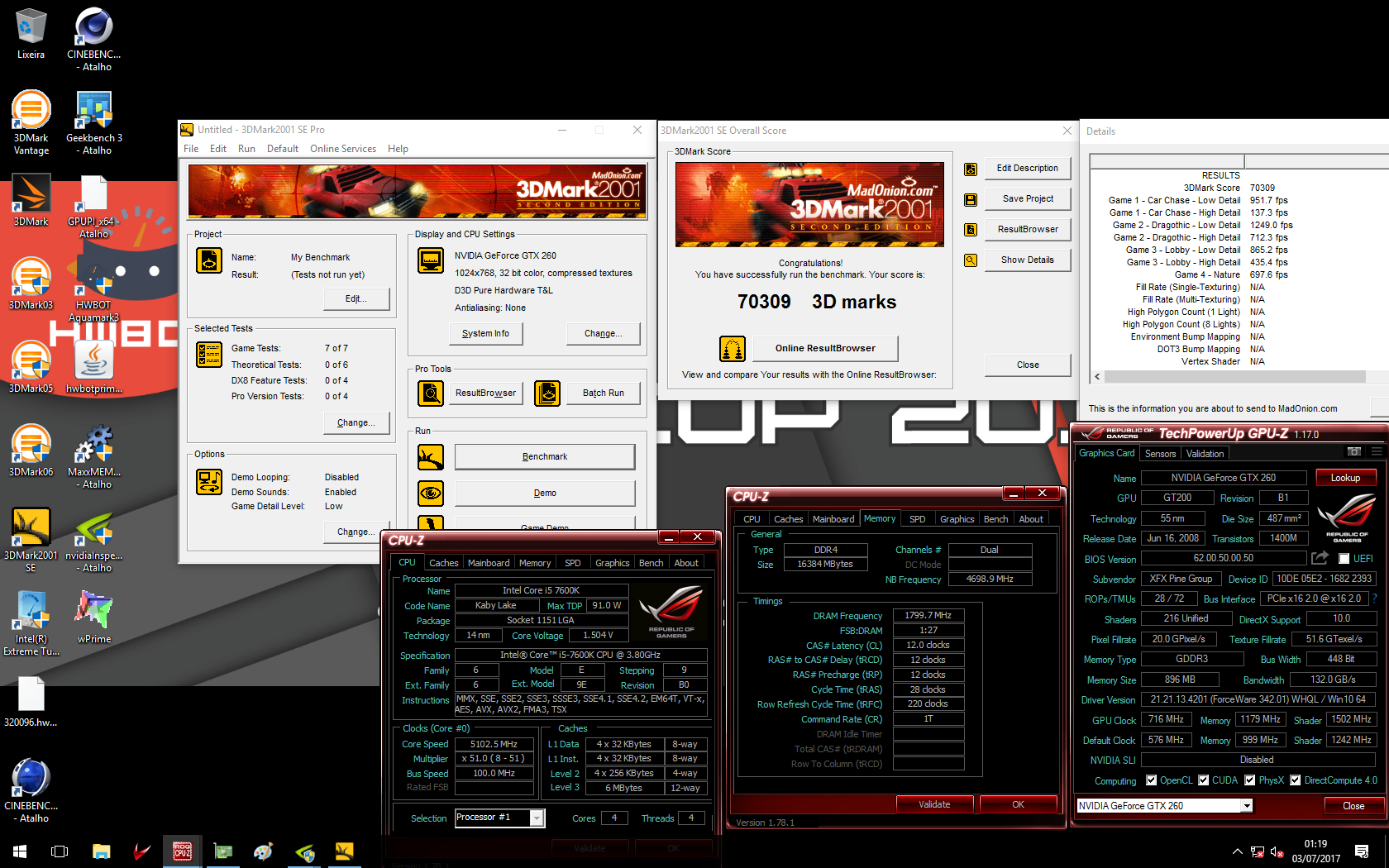
Task: Click the ResultBrowser magnifier icon in Pro Tools
Action: coord(431,393)
